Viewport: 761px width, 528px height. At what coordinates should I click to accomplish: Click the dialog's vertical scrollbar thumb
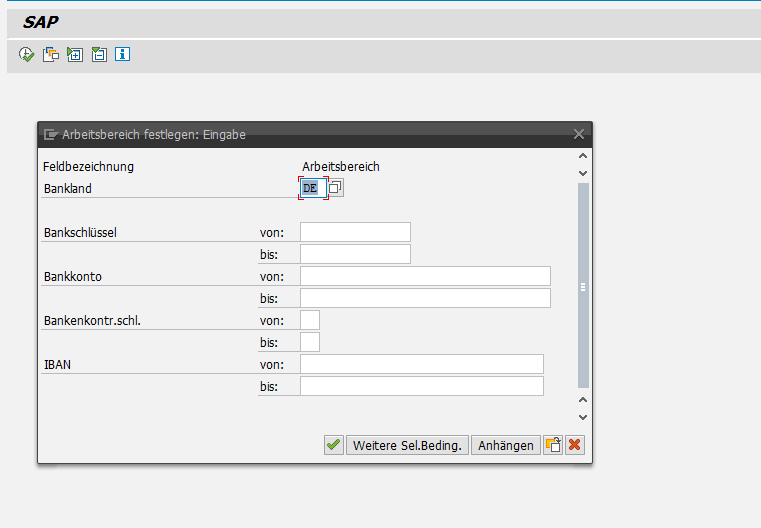pos(584,285)
